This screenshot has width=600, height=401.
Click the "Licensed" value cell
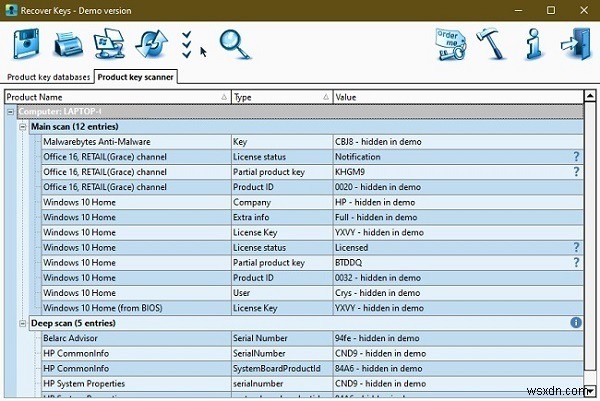pos(458,248)
